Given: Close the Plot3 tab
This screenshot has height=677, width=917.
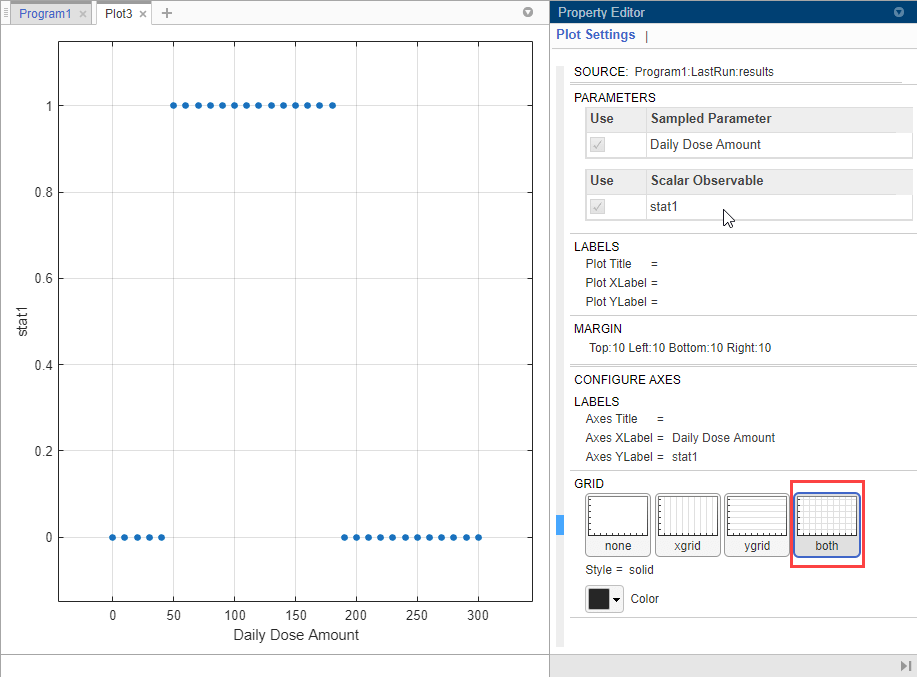Looking at the screenshot, I should [x=143, y=14].
